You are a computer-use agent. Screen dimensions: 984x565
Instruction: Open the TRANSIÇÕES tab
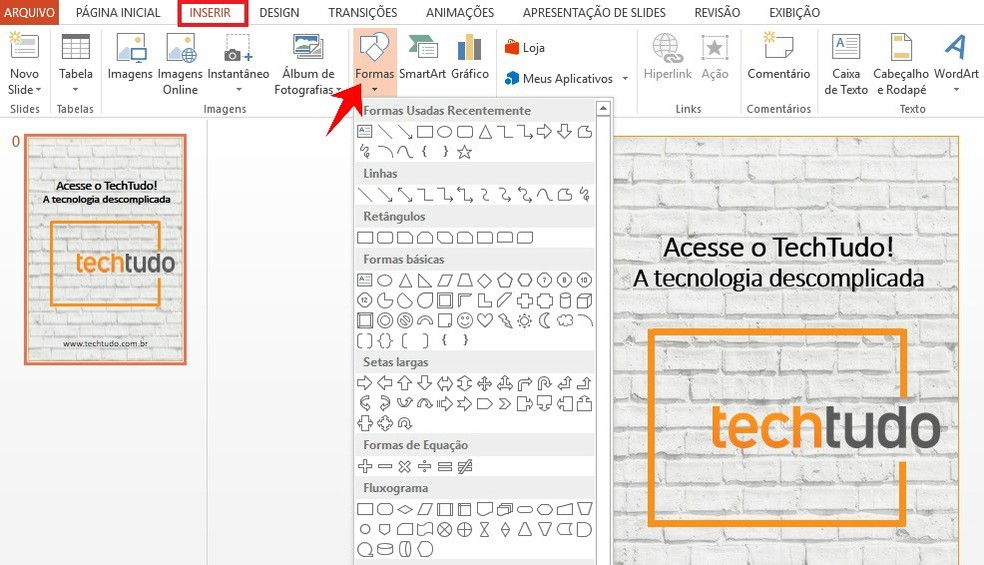tap(363, 12)
